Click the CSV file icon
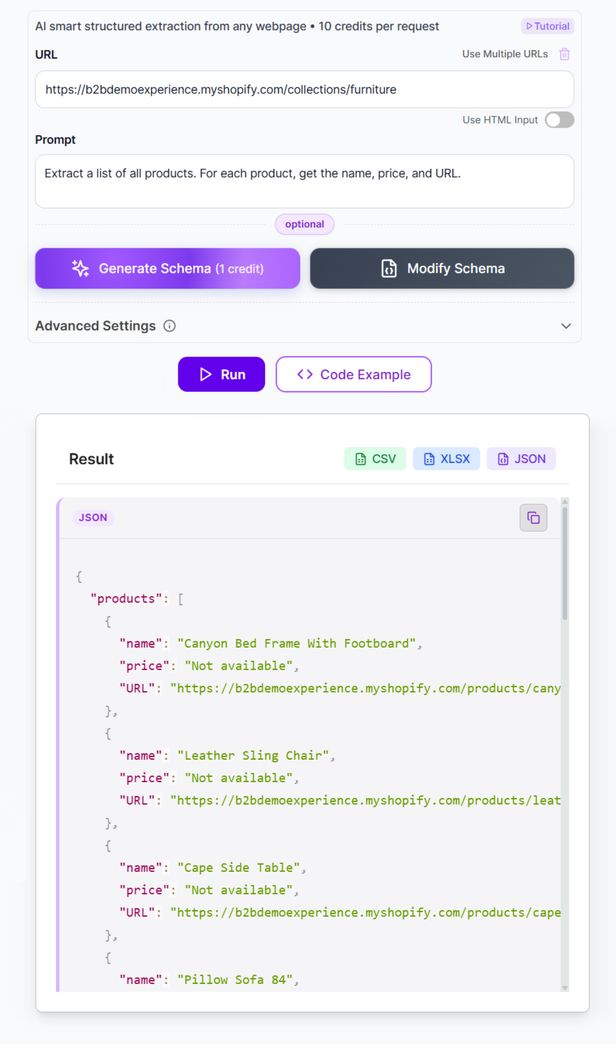 [360, 459]
